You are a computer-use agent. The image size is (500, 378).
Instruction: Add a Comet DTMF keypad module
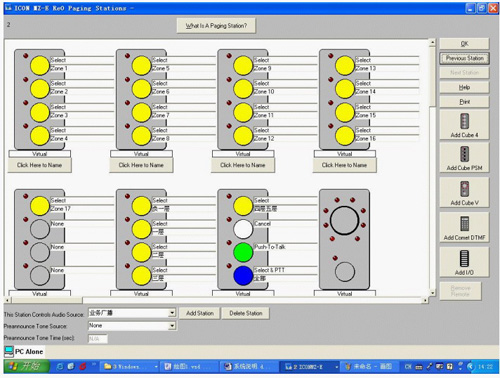click(x=464, y=227)
